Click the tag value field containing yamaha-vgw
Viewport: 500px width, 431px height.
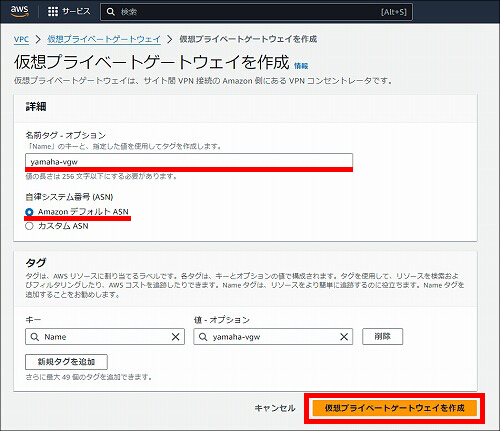273,337
